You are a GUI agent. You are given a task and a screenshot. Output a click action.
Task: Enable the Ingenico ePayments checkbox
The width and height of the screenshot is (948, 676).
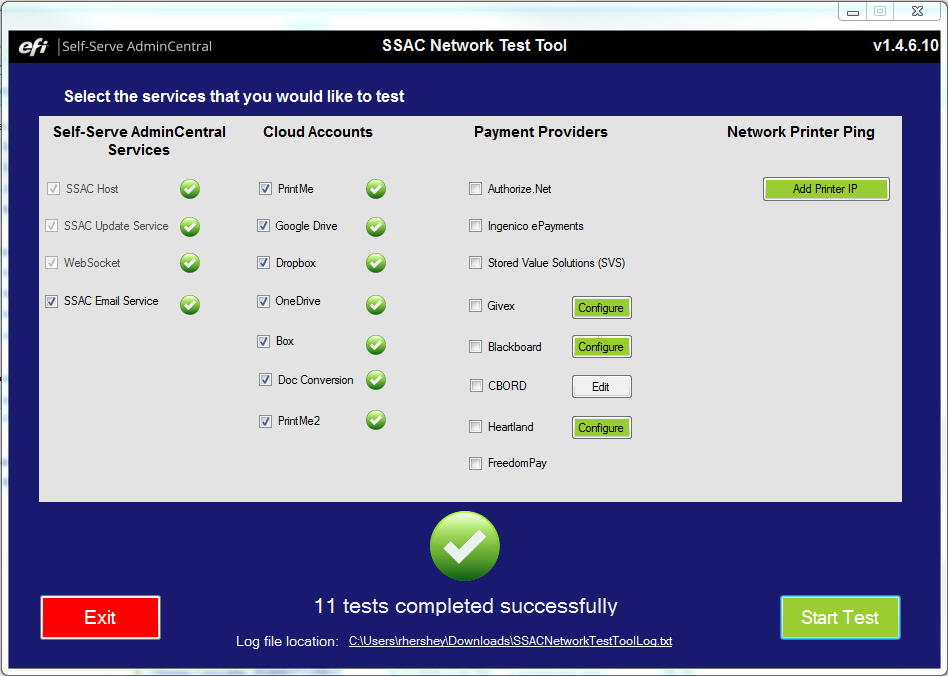476,226
